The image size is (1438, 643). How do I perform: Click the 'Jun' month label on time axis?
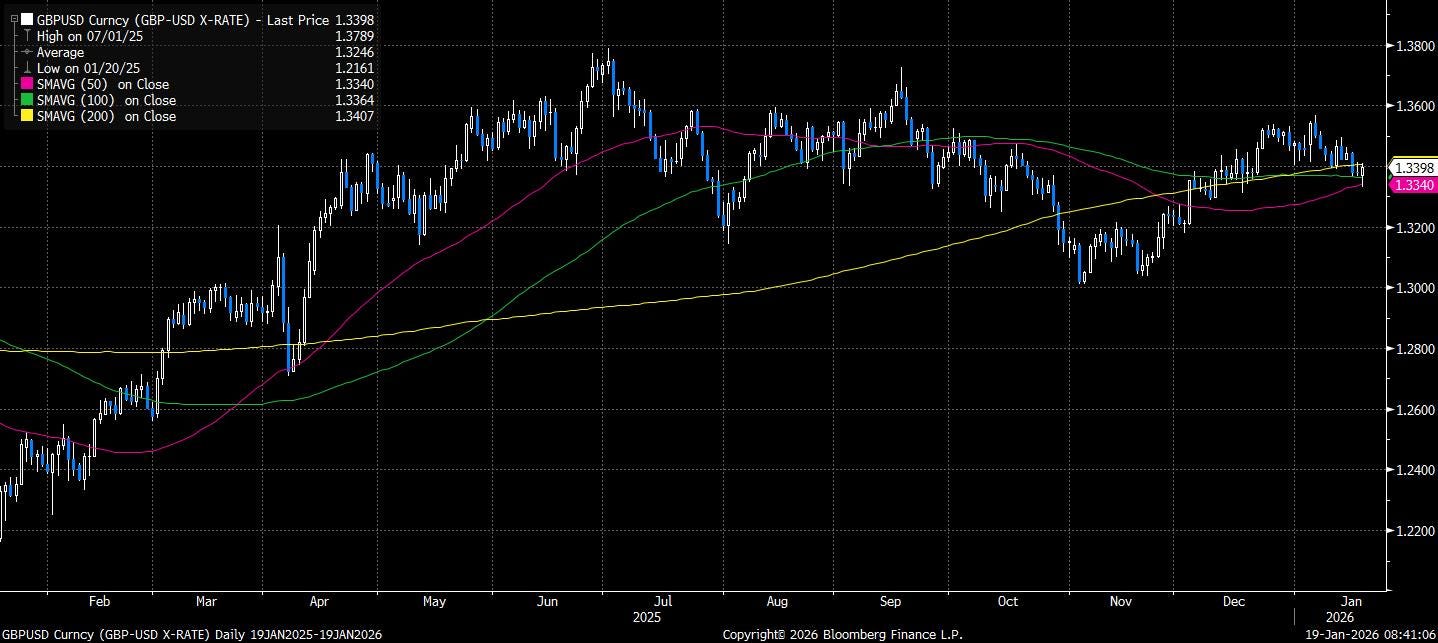(x=548, y=602)
